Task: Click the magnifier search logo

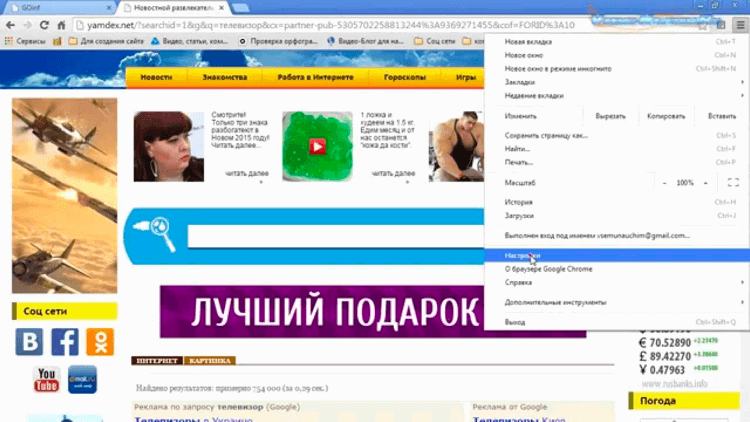Action: coord(155,233)
